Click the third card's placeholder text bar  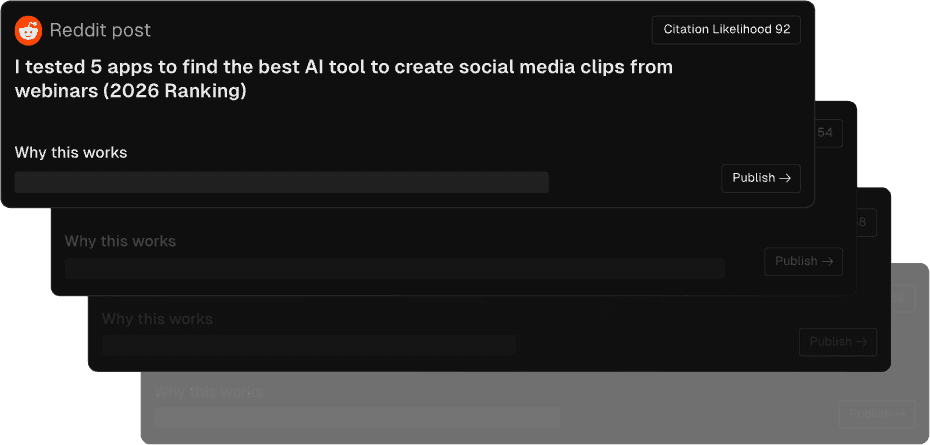(x=308, y=345)
